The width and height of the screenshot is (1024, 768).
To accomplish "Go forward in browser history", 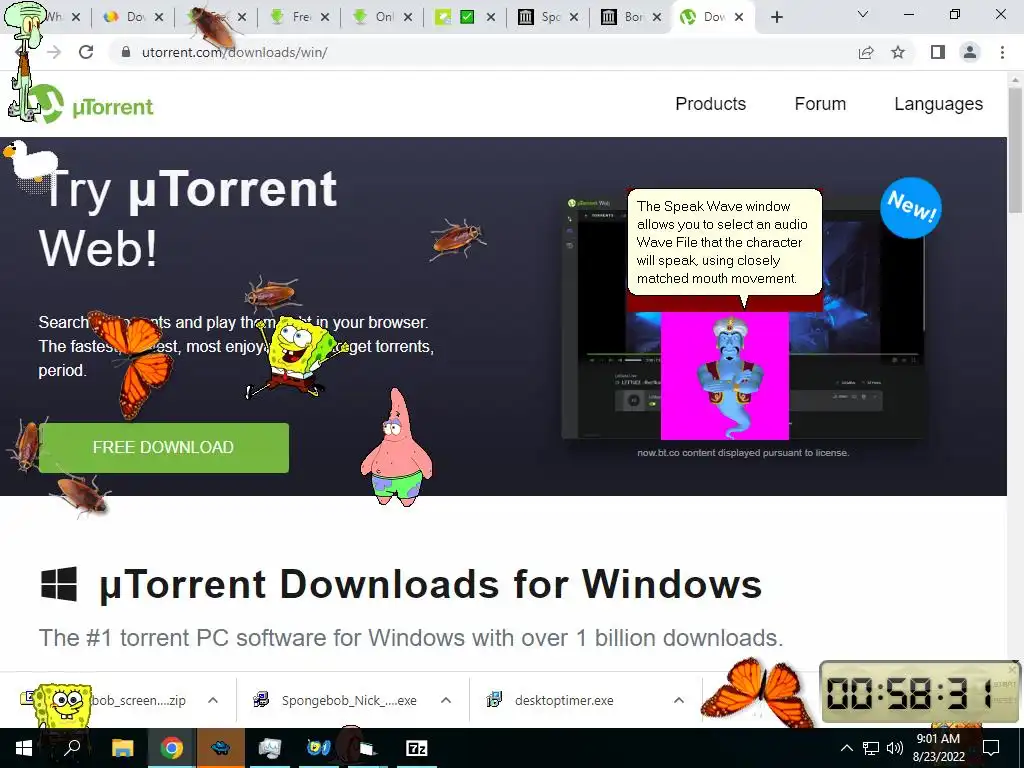I will click(54, 52).
